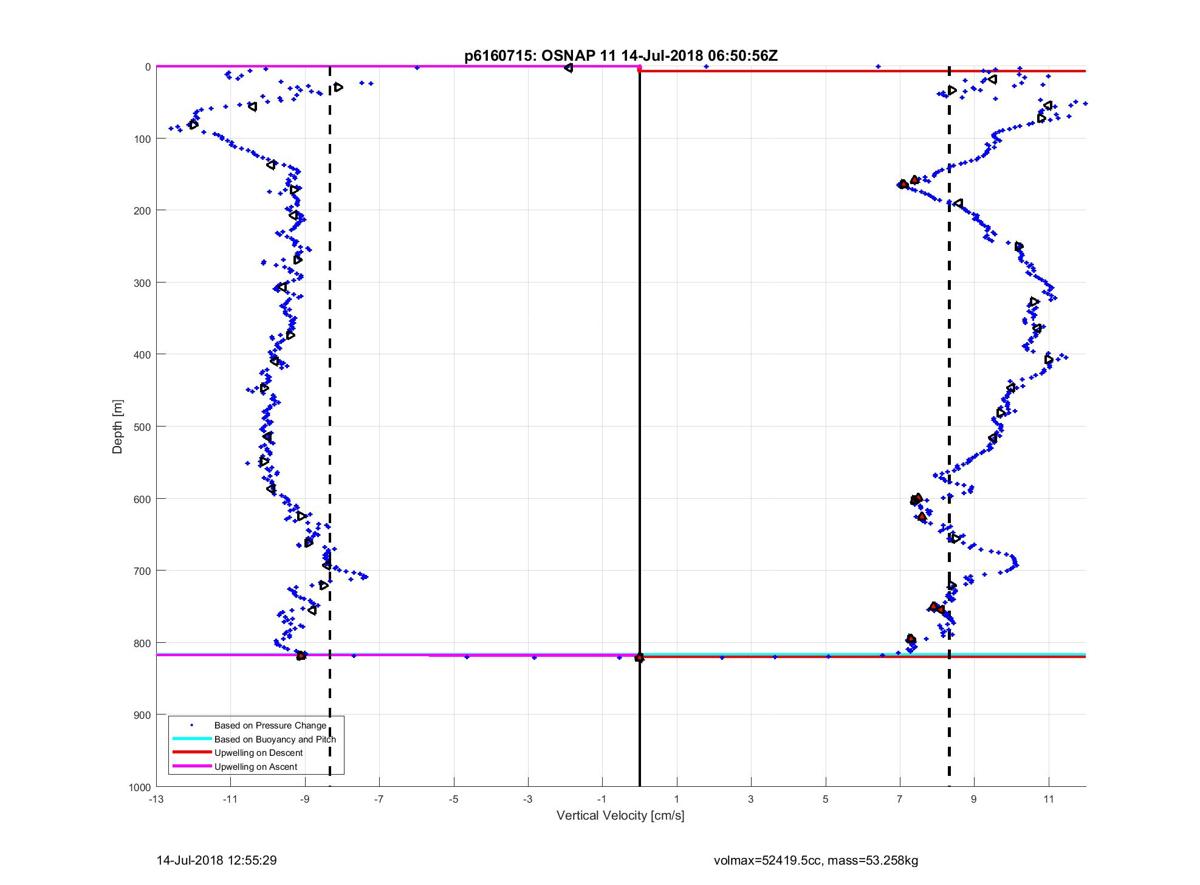Click the magenta line sample in legend
This screenshot has height=885, width=1200.
[x=191, y=766]
